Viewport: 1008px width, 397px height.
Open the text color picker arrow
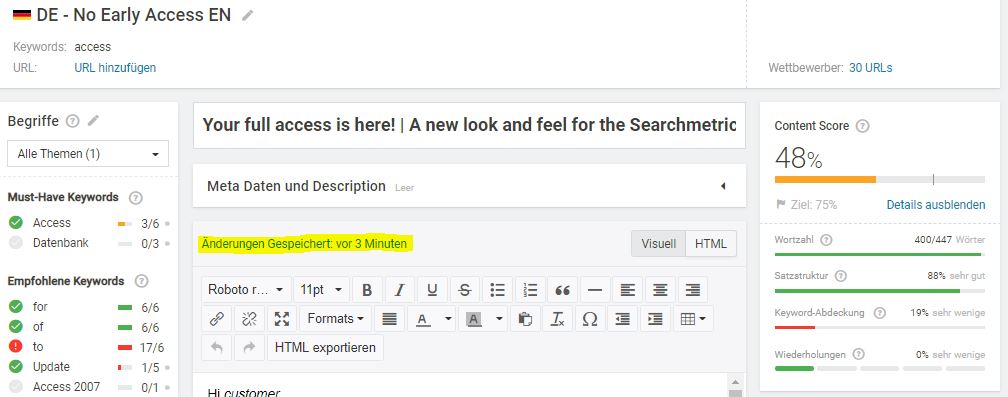point(448,319)
